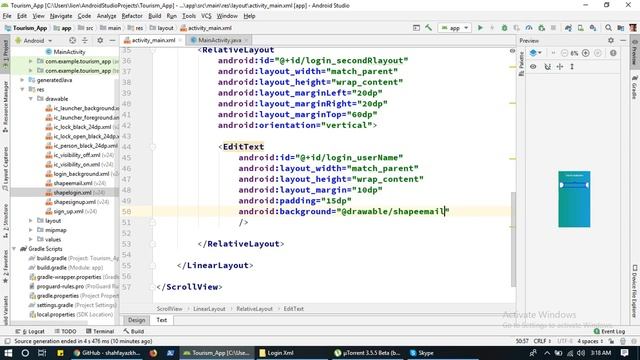The image size is (640, 360).
Task: Open AVD Manager icon
Action: tap(580, 28)
